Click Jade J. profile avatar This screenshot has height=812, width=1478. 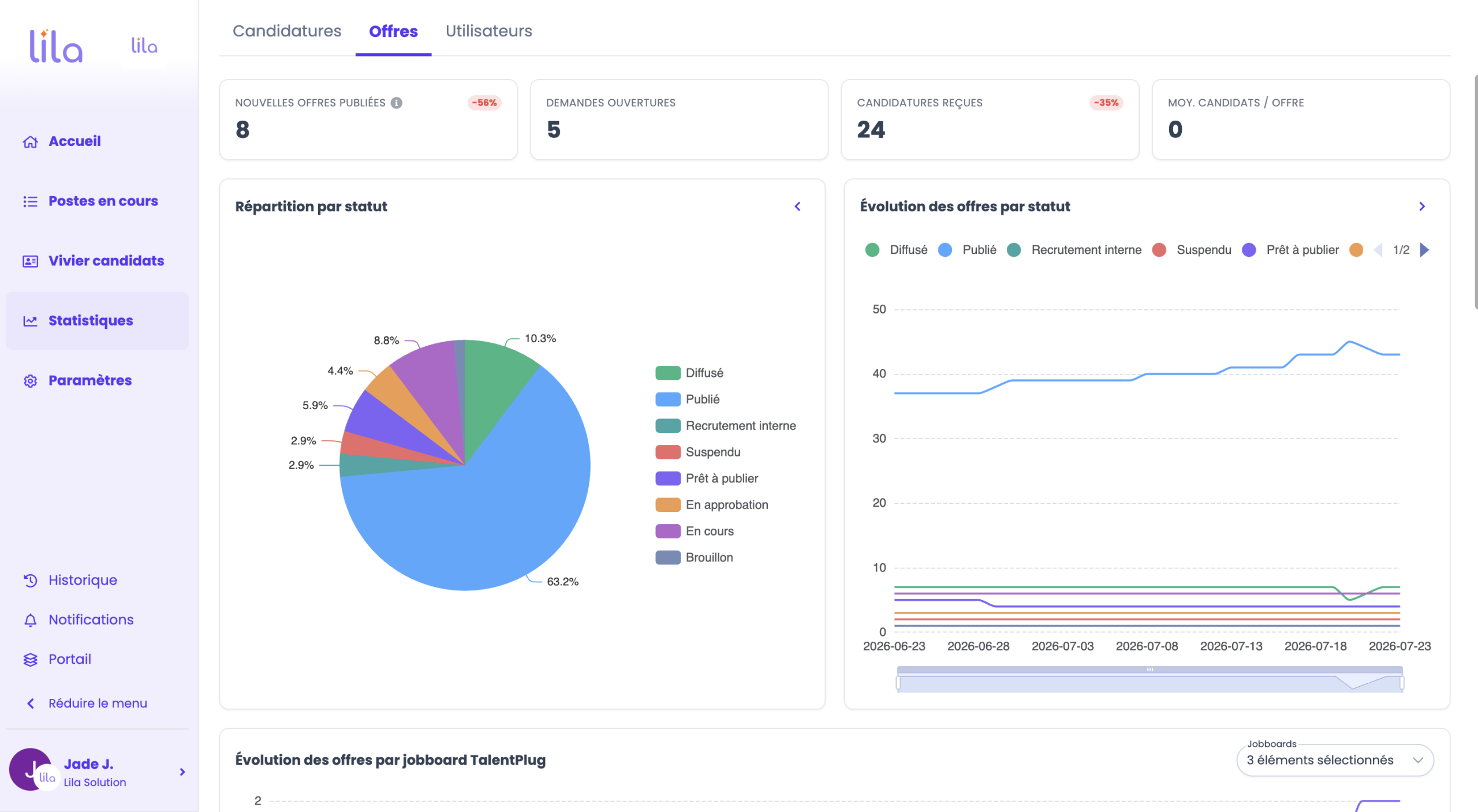[x=31, y=769]
